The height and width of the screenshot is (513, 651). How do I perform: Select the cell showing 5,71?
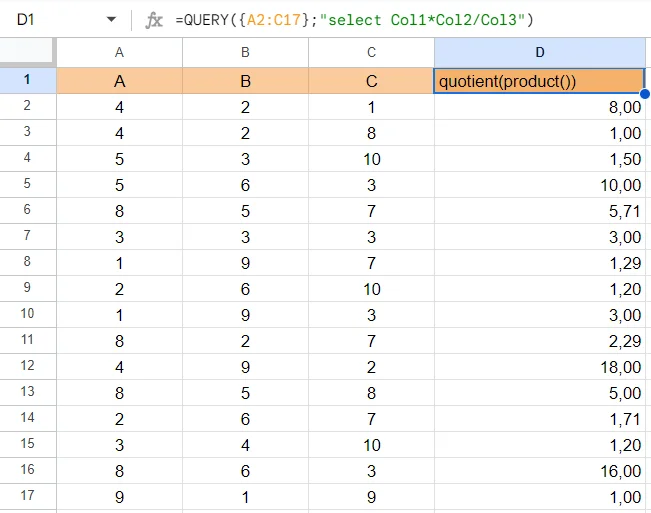point(540,210)
